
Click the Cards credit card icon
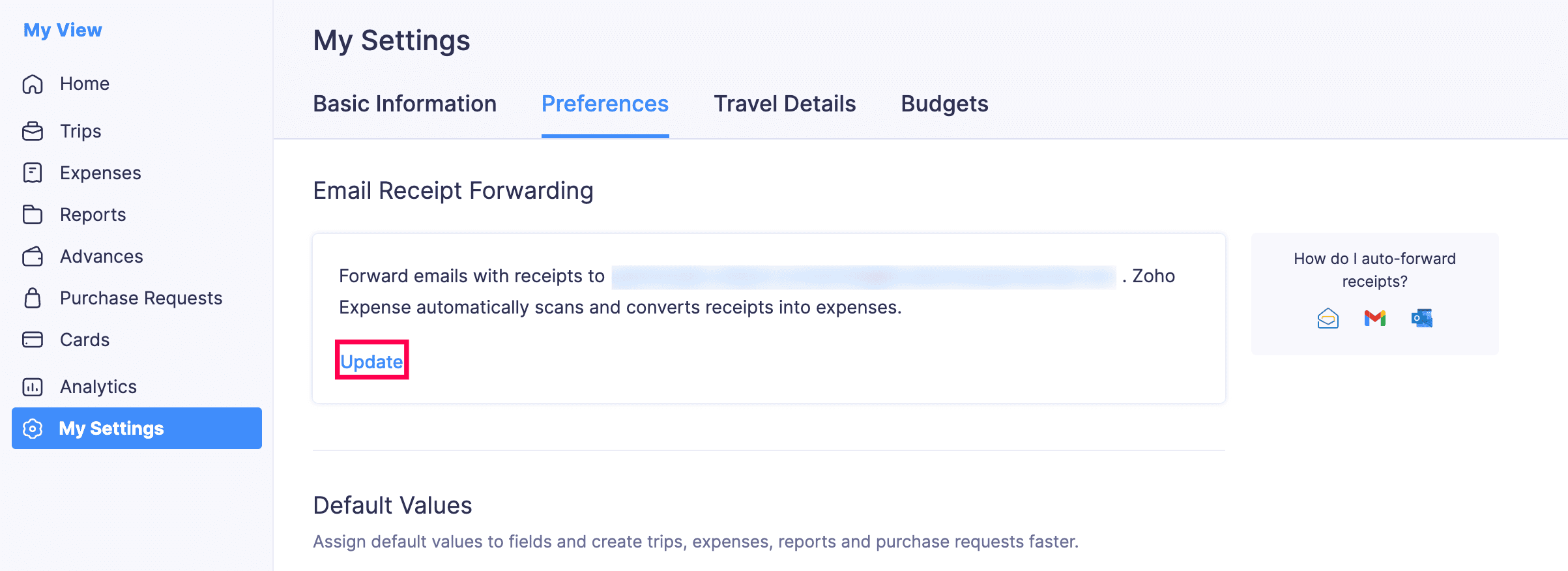click(33, 340)
